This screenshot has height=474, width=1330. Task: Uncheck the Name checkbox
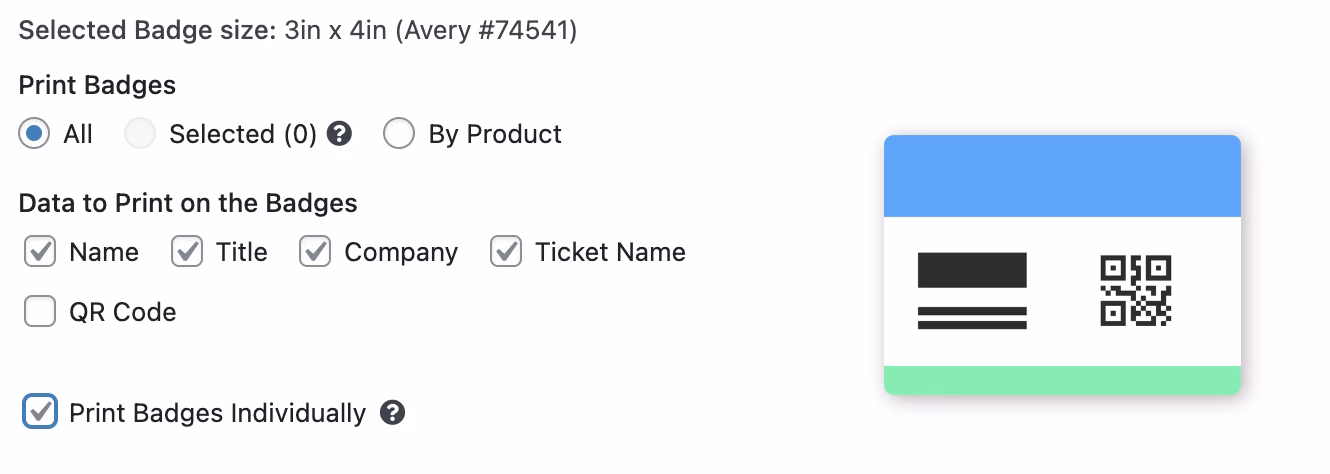(x=40, y=252)
